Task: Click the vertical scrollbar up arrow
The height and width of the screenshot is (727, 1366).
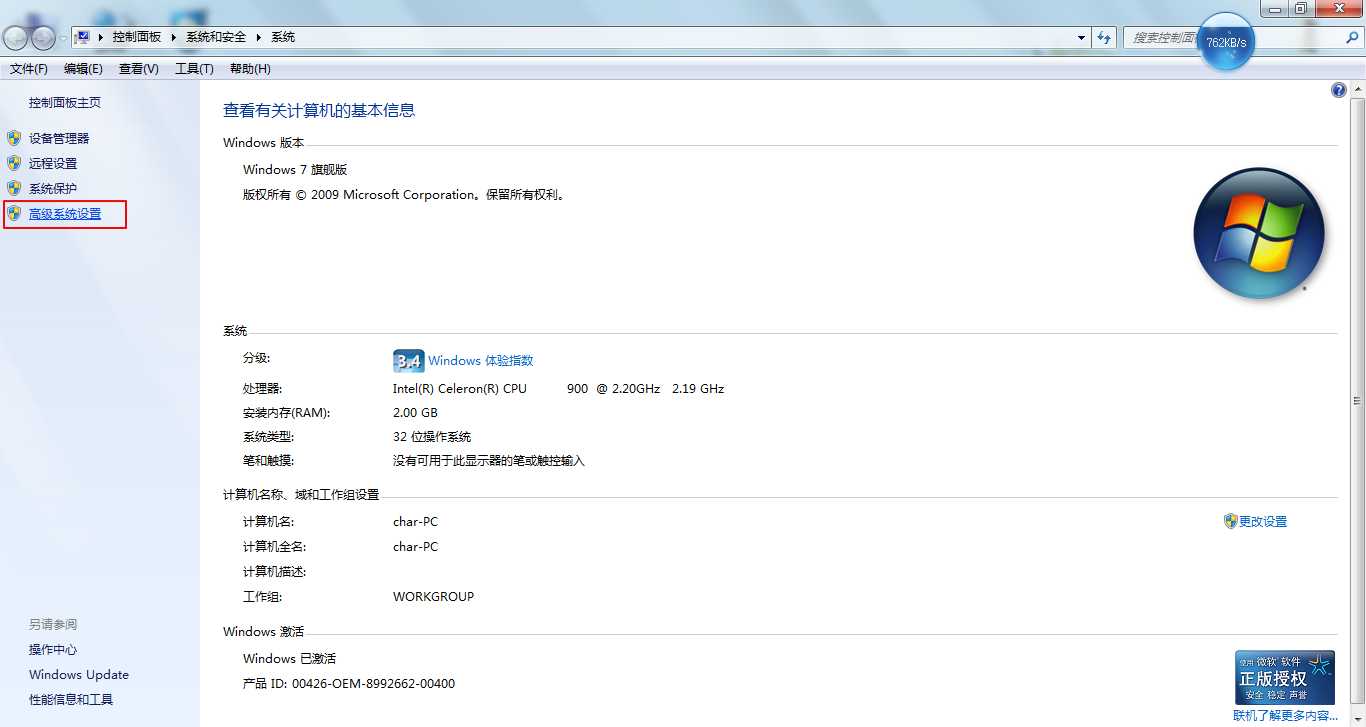Action: click(1357, 90)
